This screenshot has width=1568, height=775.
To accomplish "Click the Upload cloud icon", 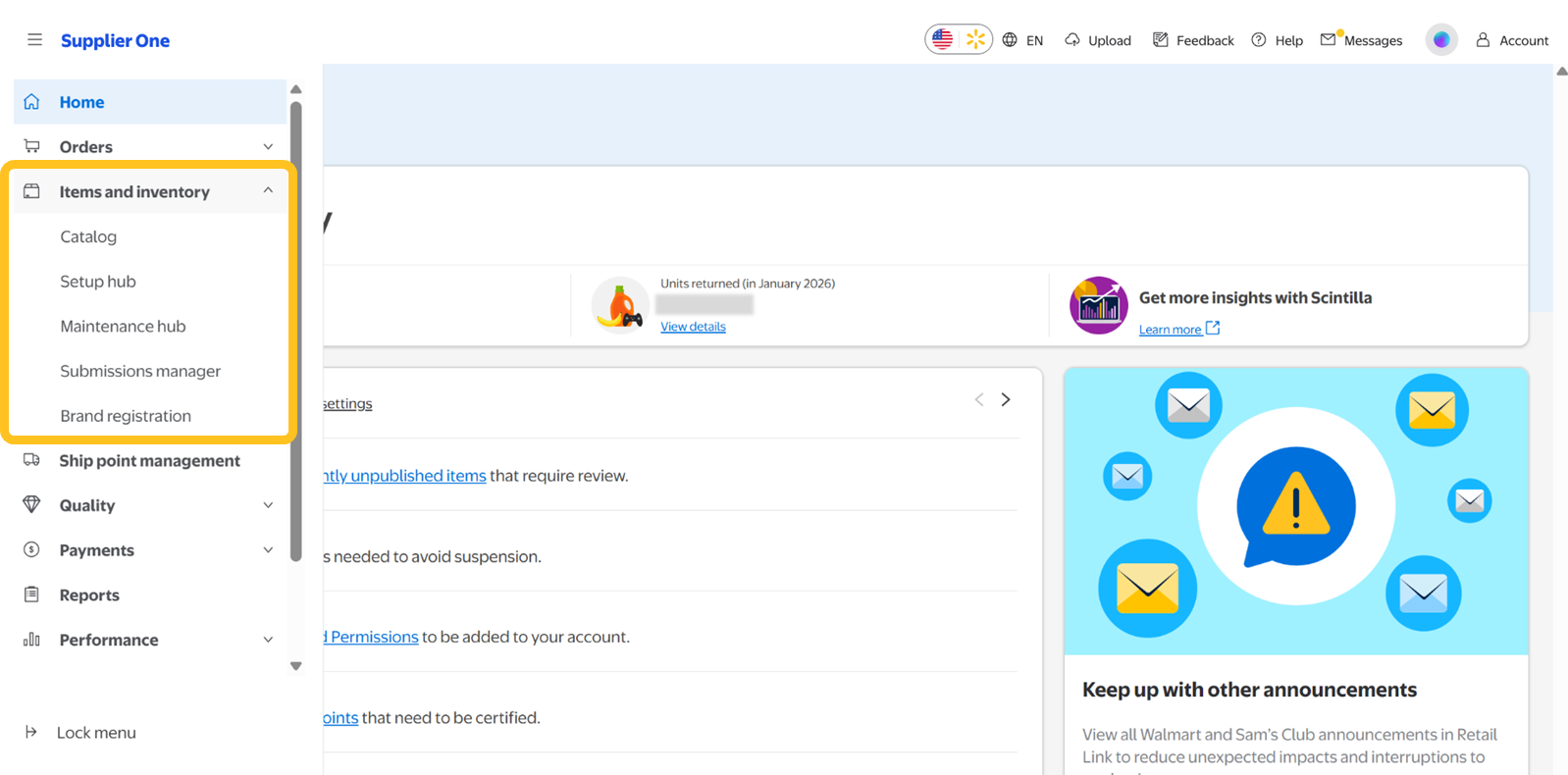I will click(x=1072, y=40).
